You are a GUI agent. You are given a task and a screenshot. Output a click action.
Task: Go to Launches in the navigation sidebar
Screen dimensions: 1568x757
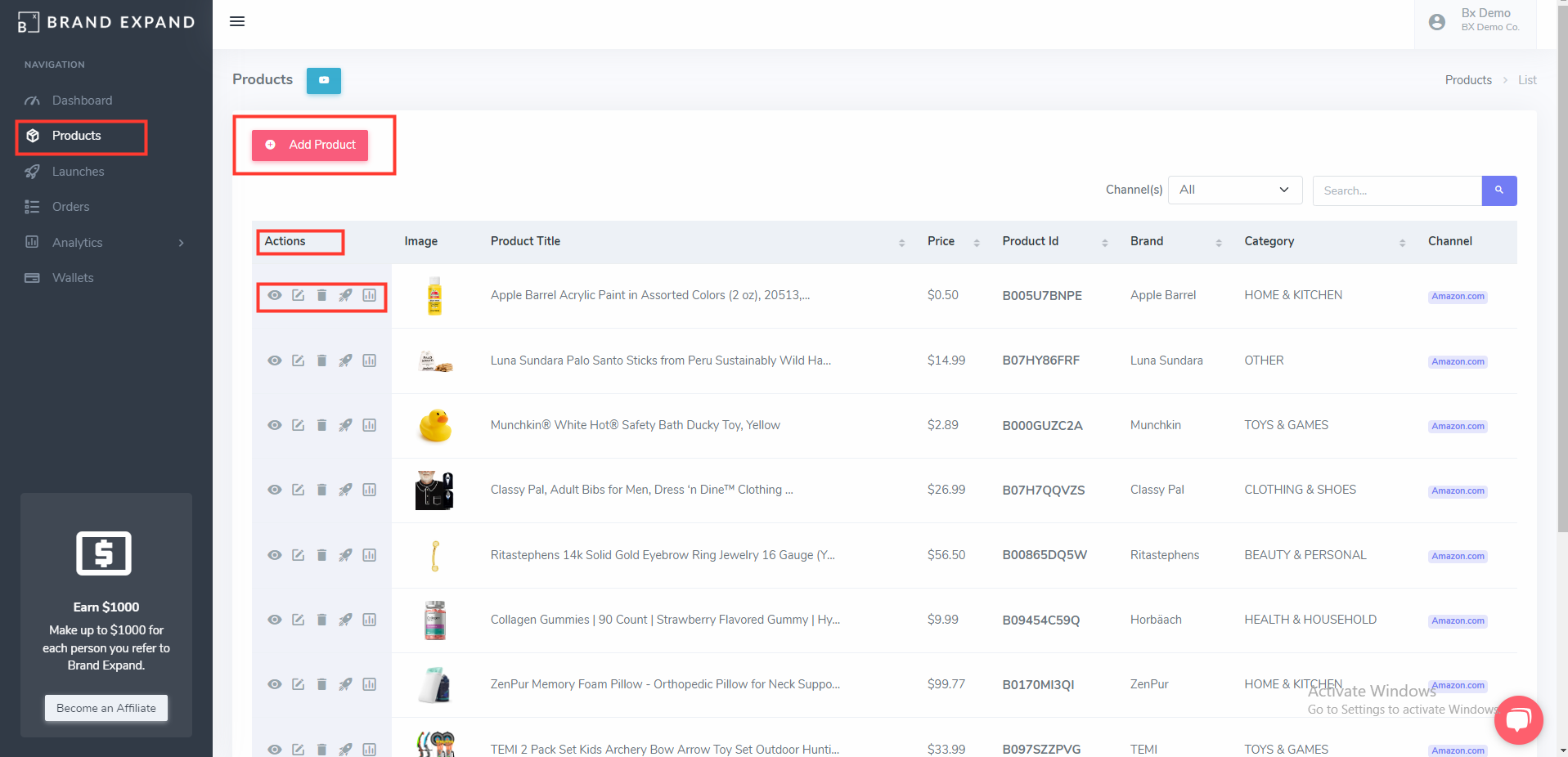78,172
